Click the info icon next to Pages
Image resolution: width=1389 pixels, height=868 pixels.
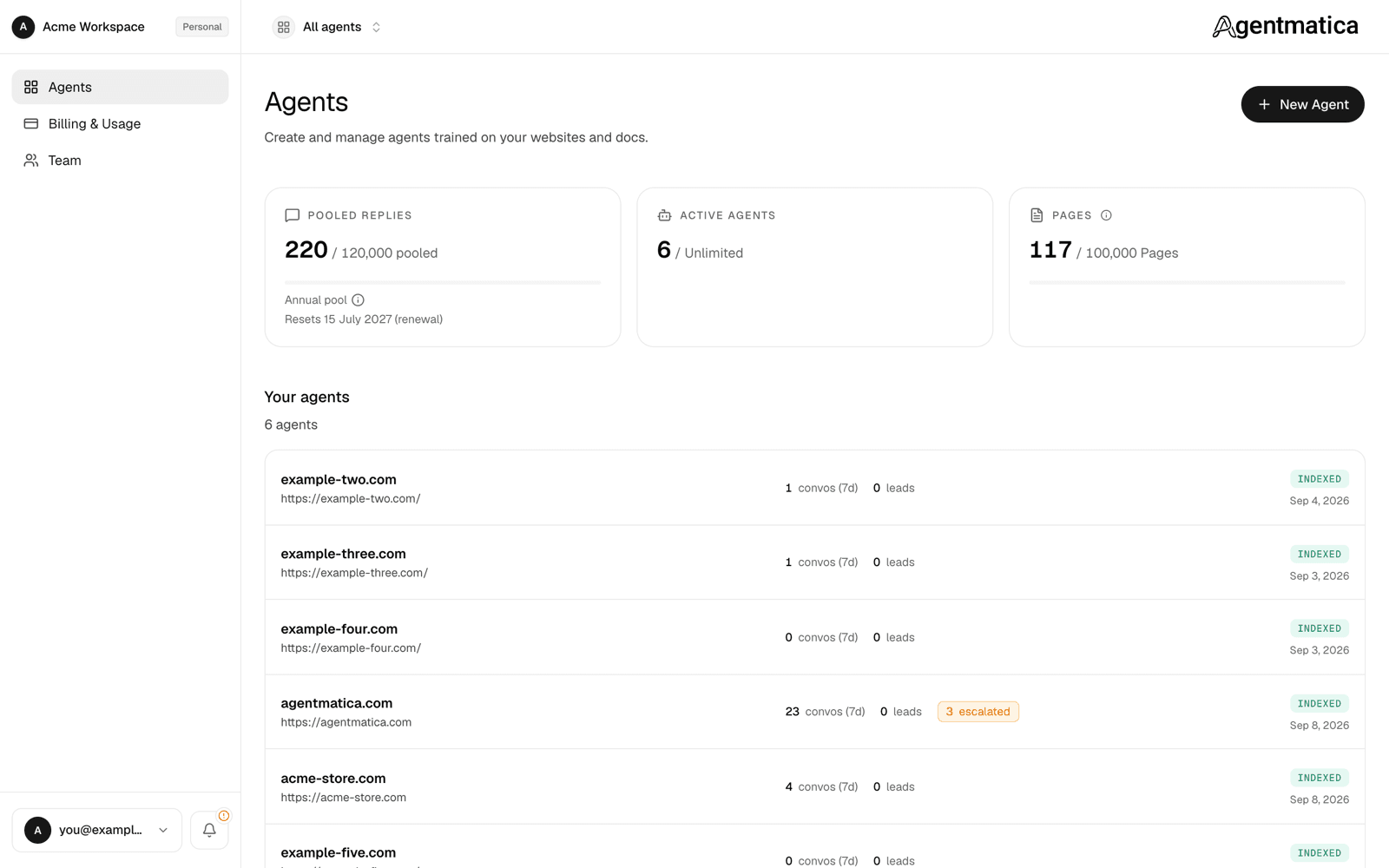point(1106,215)
